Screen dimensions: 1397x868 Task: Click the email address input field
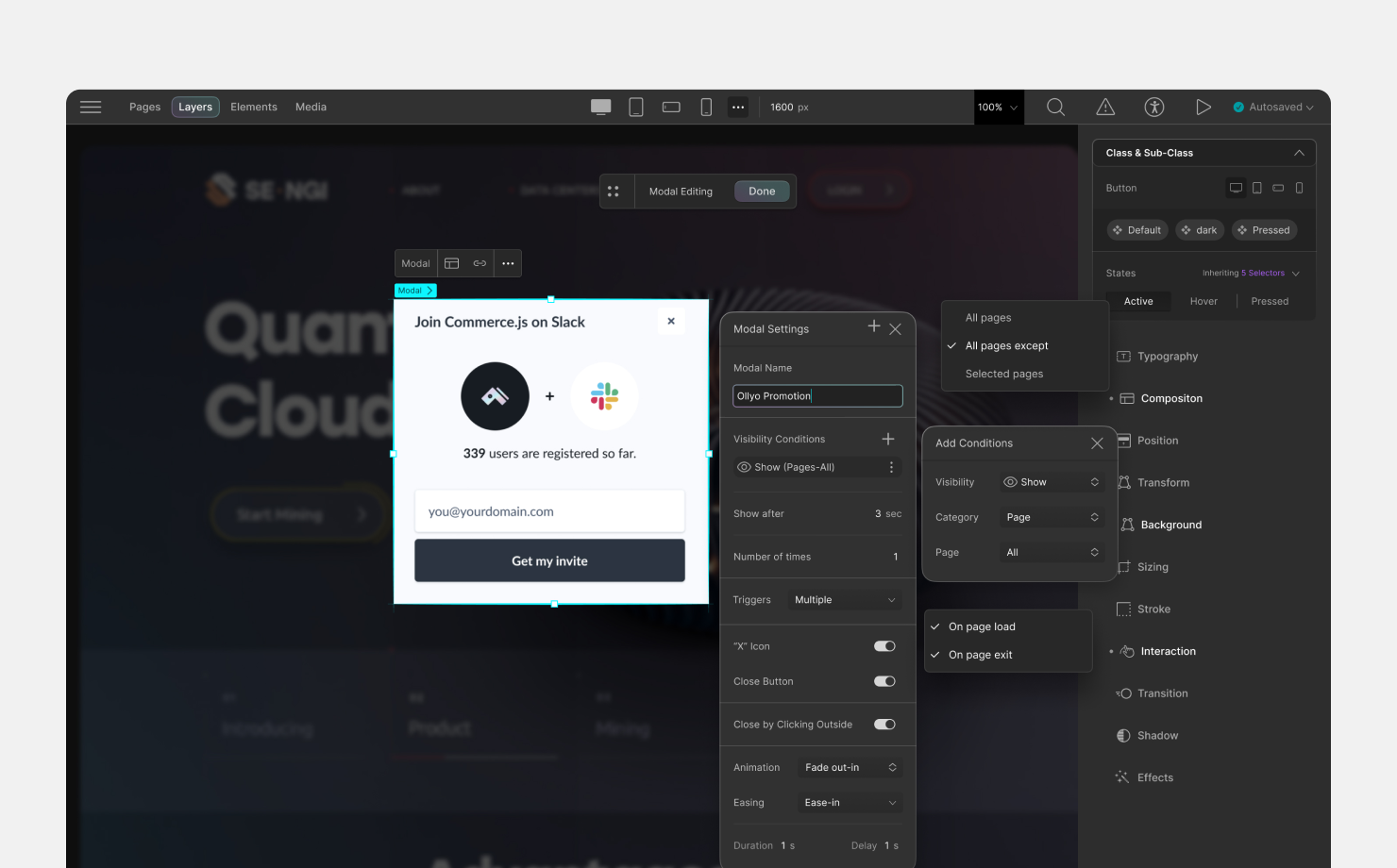coord(549,511)
